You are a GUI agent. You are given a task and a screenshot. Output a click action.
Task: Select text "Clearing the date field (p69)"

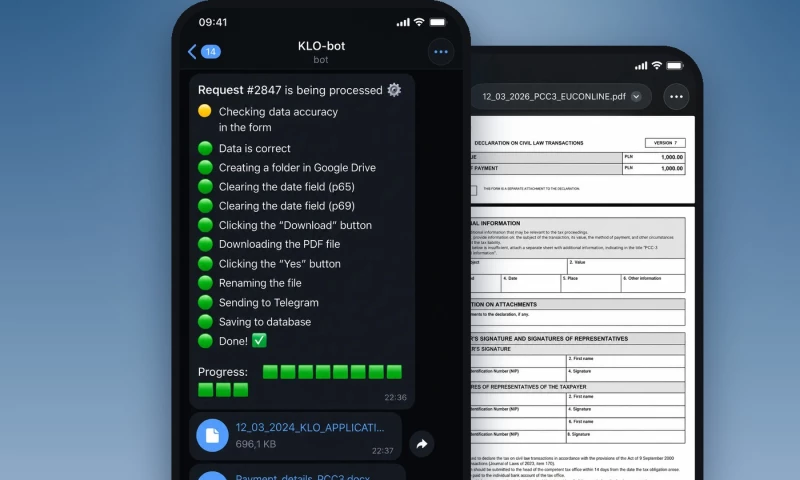(287, 206)
